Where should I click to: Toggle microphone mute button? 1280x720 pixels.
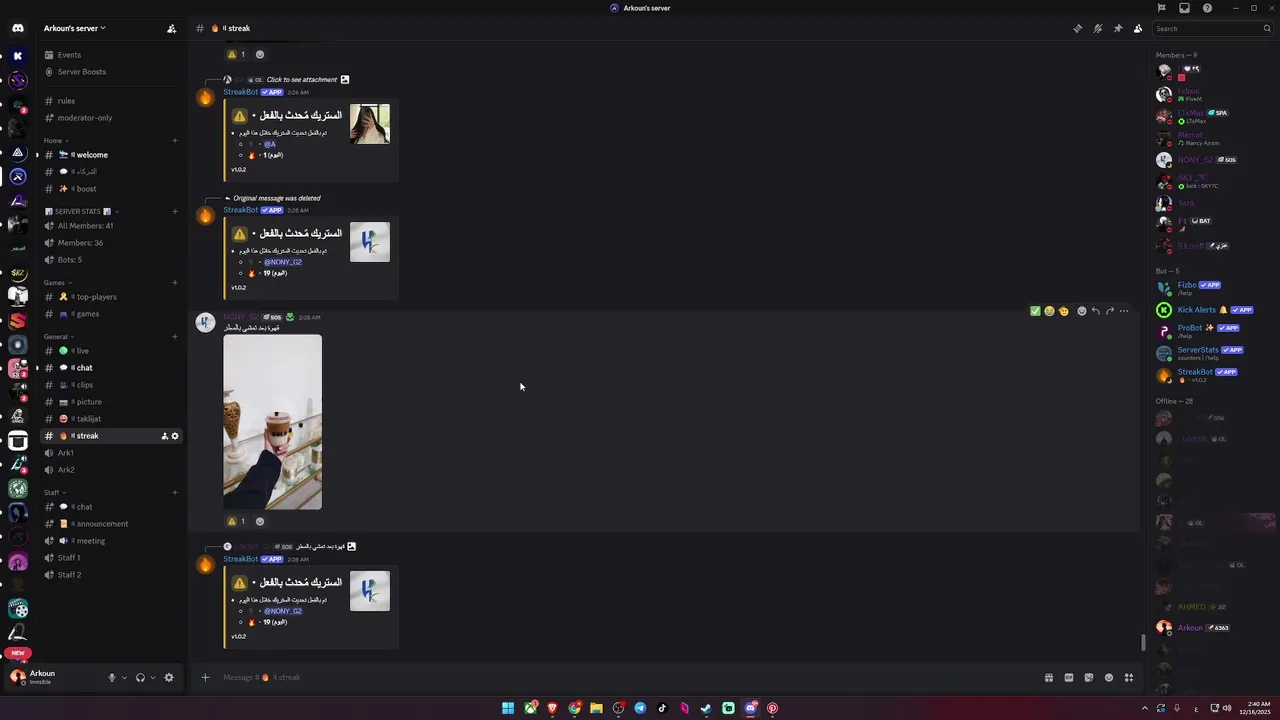click(x=112, y=677)
